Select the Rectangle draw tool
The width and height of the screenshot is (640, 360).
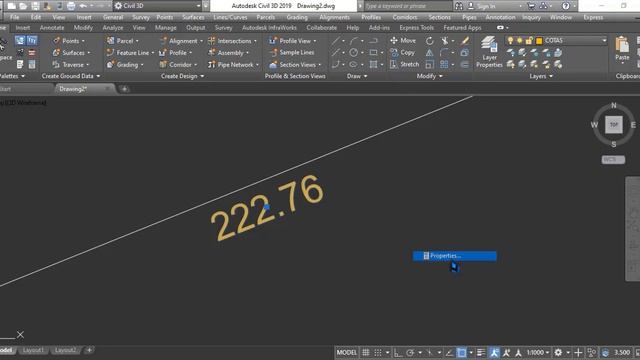[x=373, y=53]
